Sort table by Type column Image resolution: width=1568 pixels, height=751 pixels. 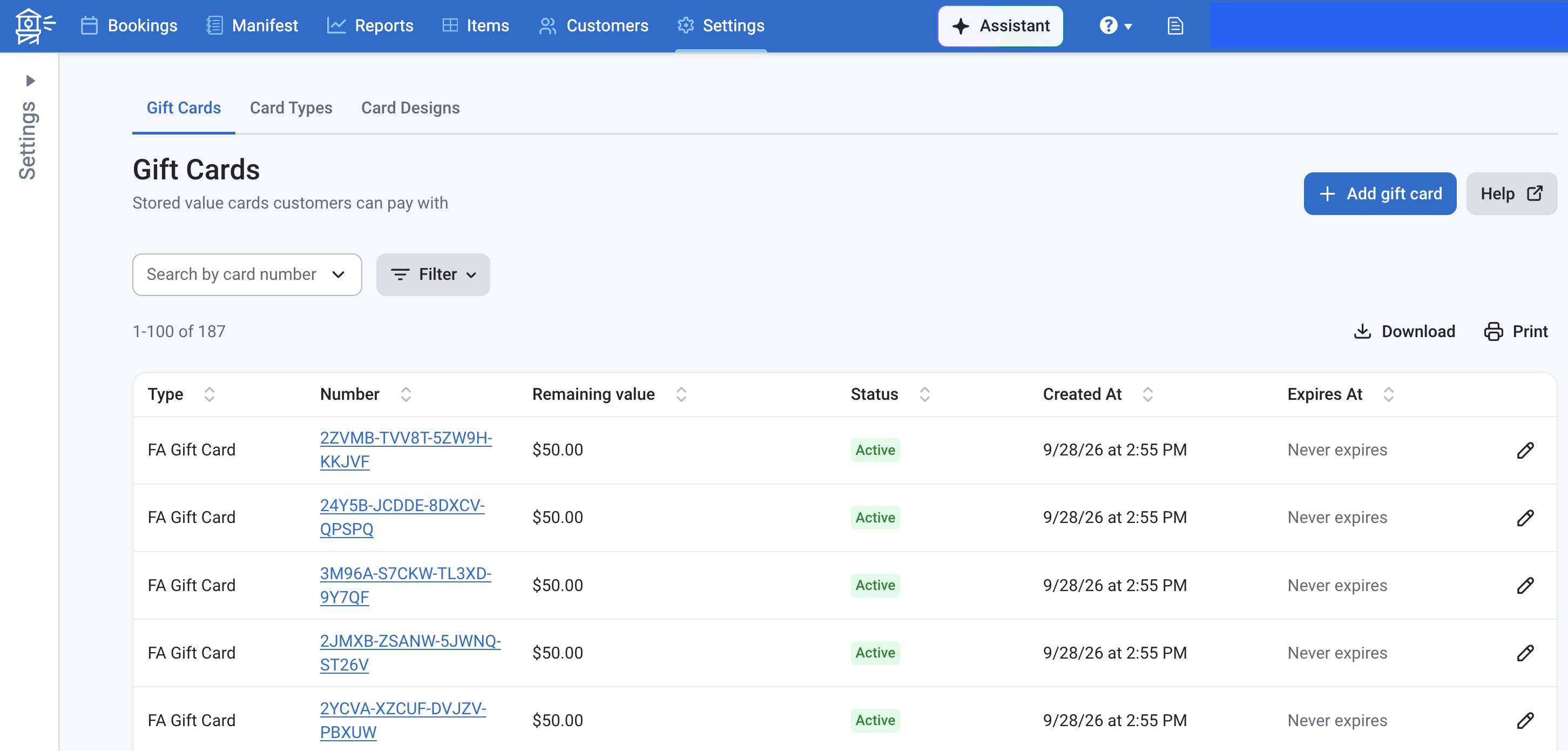click(x=209, y=394)
